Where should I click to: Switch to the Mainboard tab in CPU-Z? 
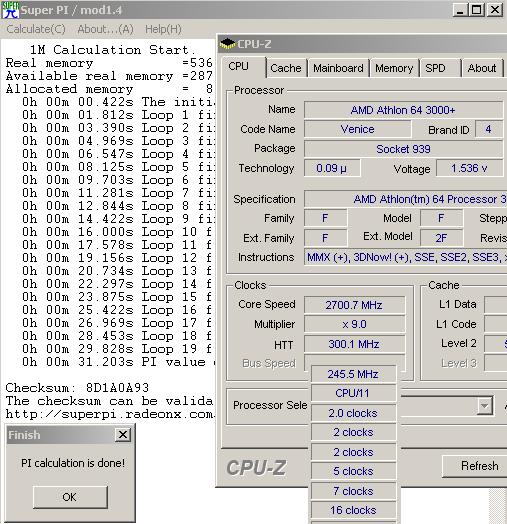338,68
